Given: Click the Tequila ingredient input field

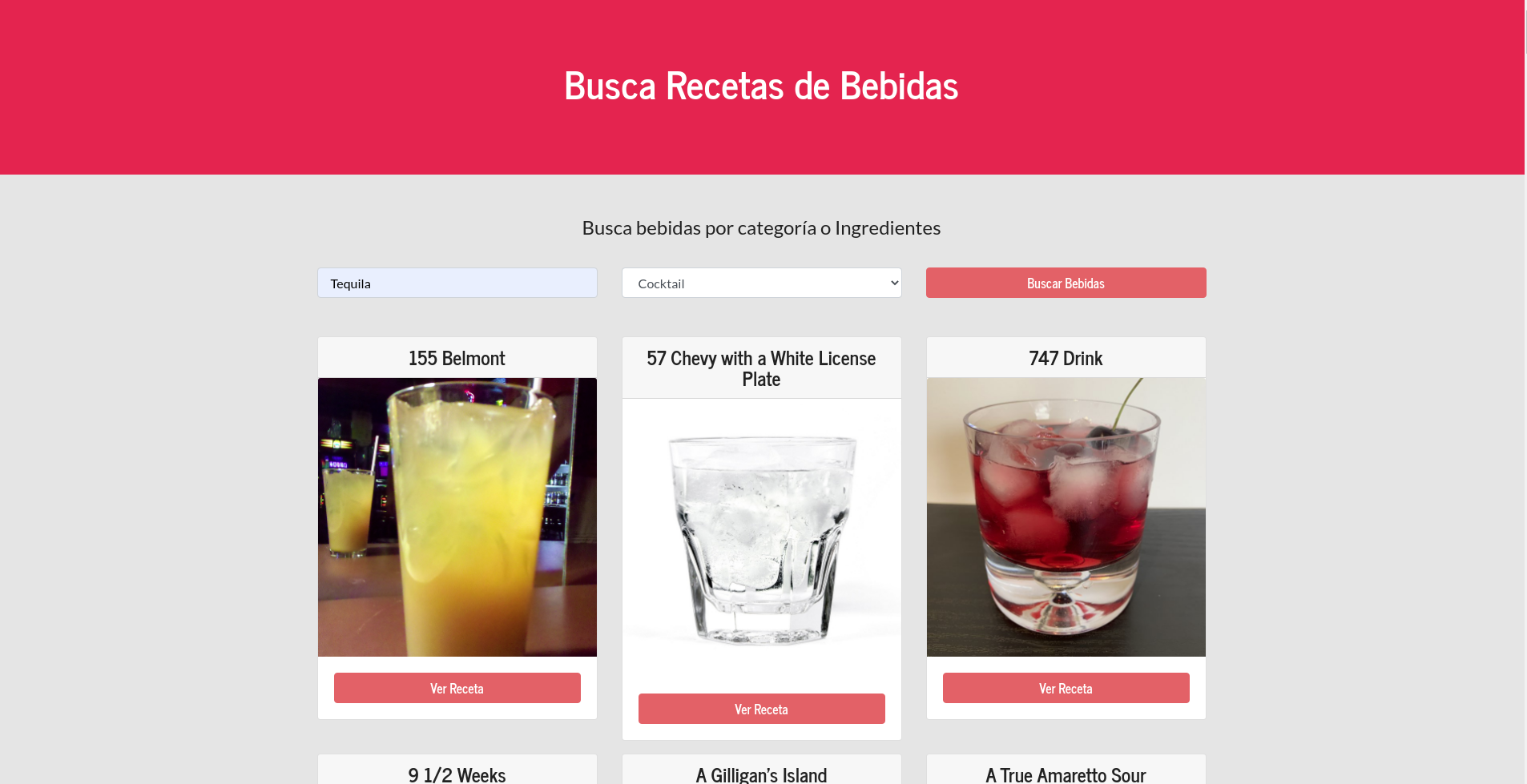Looking at the screenshot, I should click(457, 283).
